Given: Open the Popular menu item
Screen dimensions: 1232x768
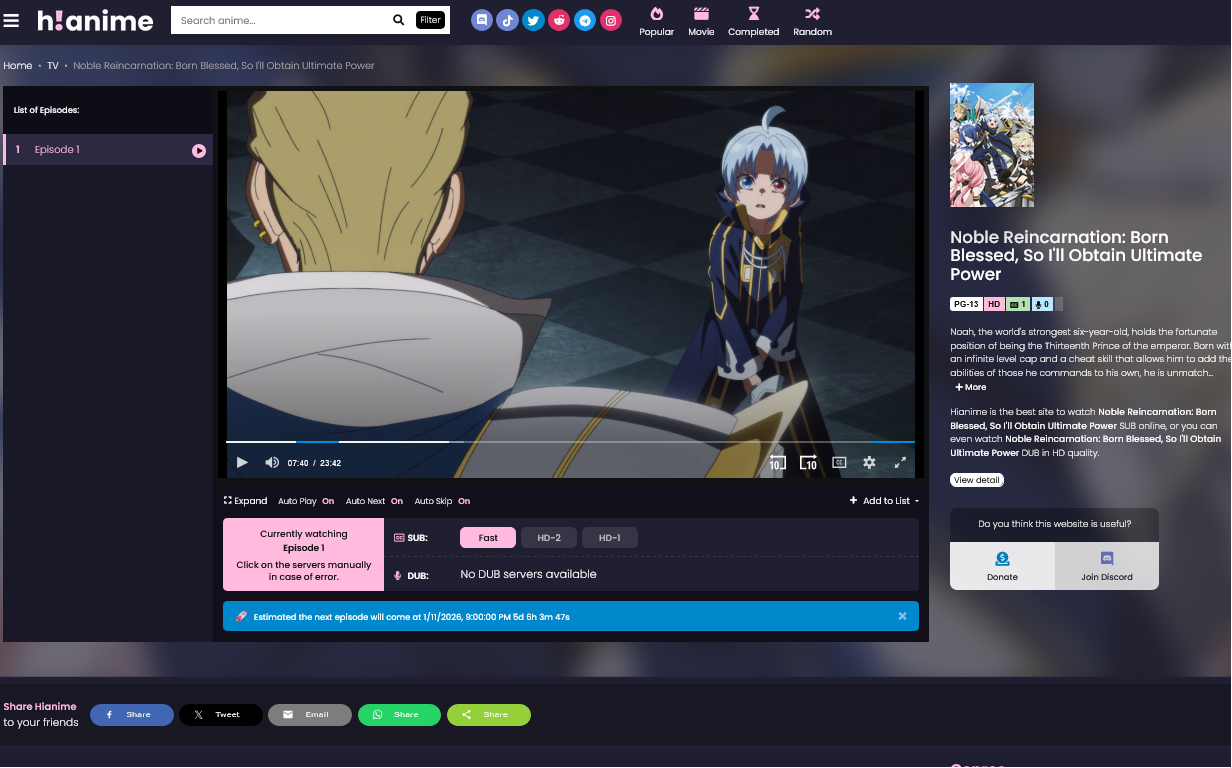Looking at the screenshot, I should pos(656,20).
